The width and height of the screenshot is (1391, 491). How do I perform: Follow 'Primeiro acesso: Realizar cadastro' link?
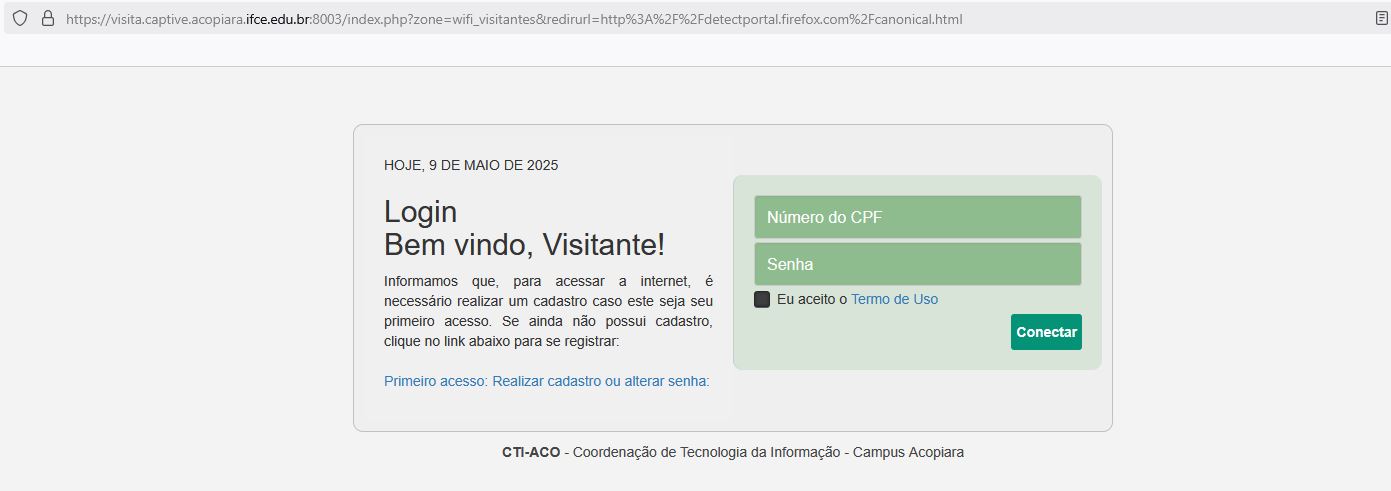[546, 381]
